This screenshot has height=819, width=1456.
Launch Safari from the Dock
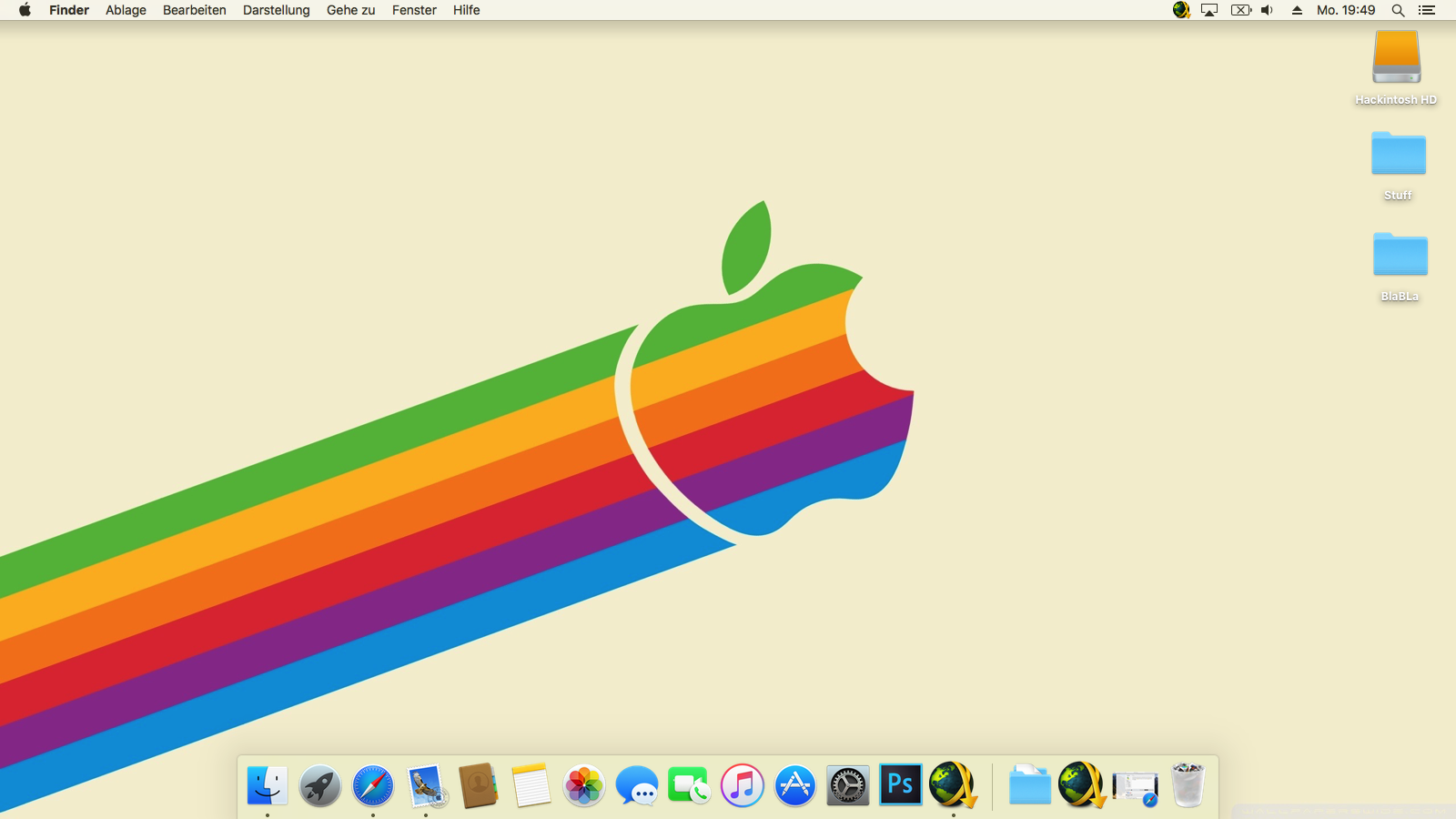tap(373, 785)
